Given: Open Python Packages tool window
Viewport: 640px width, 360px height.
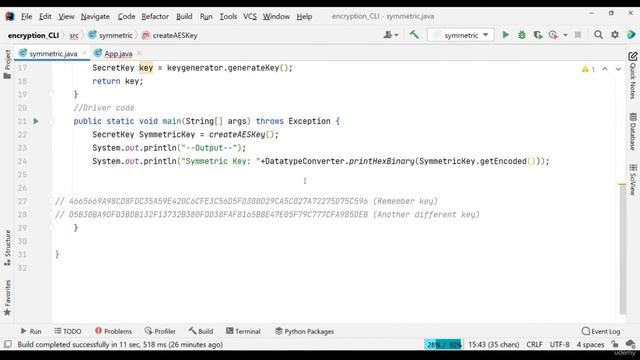Looking at the screenshot, I should 304,331.
